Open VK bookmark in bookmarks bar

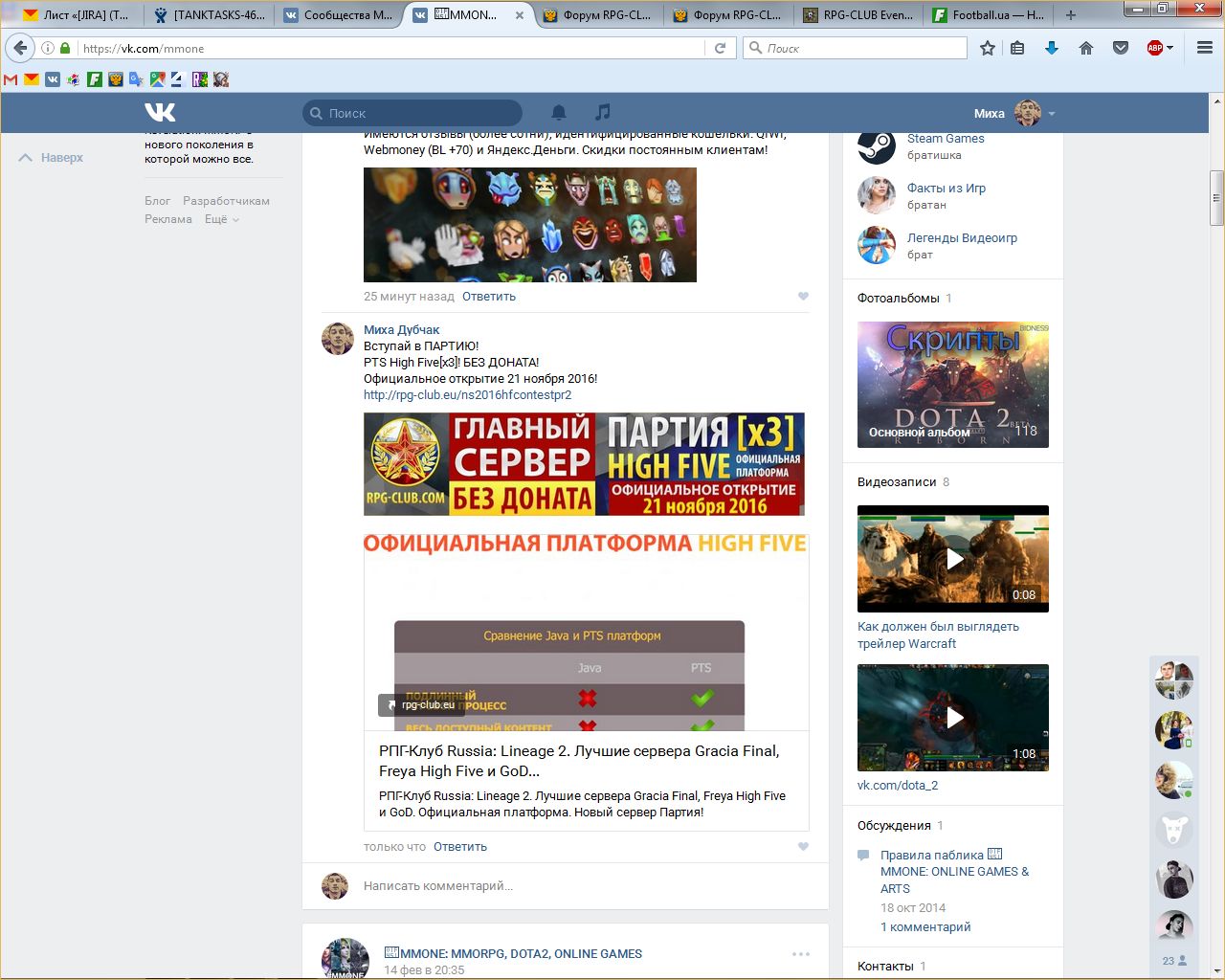[53, 79]
